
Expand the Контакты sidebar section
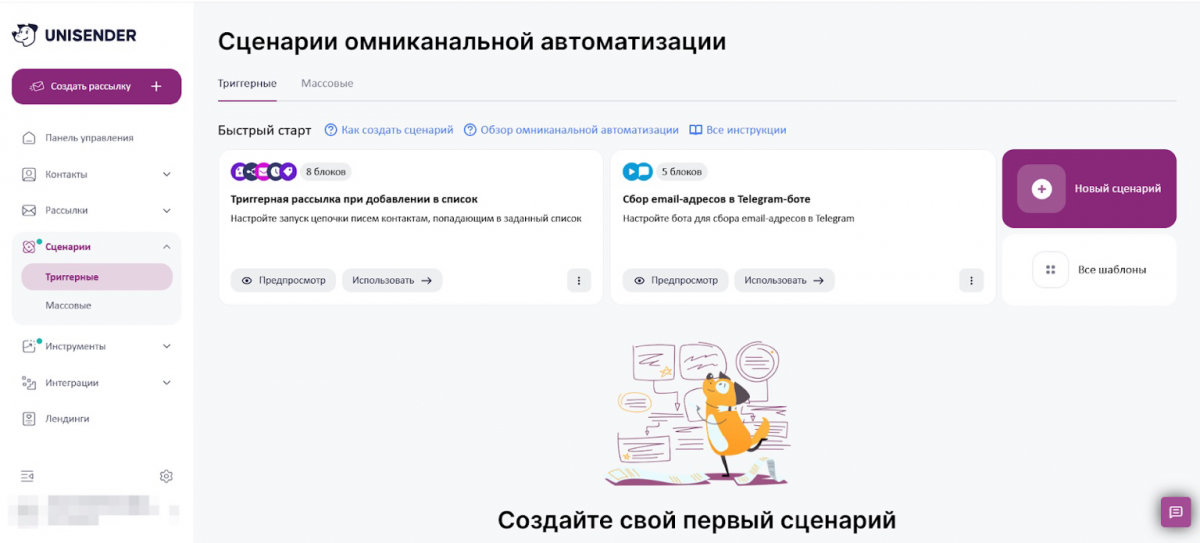click(x=166, y=174)
